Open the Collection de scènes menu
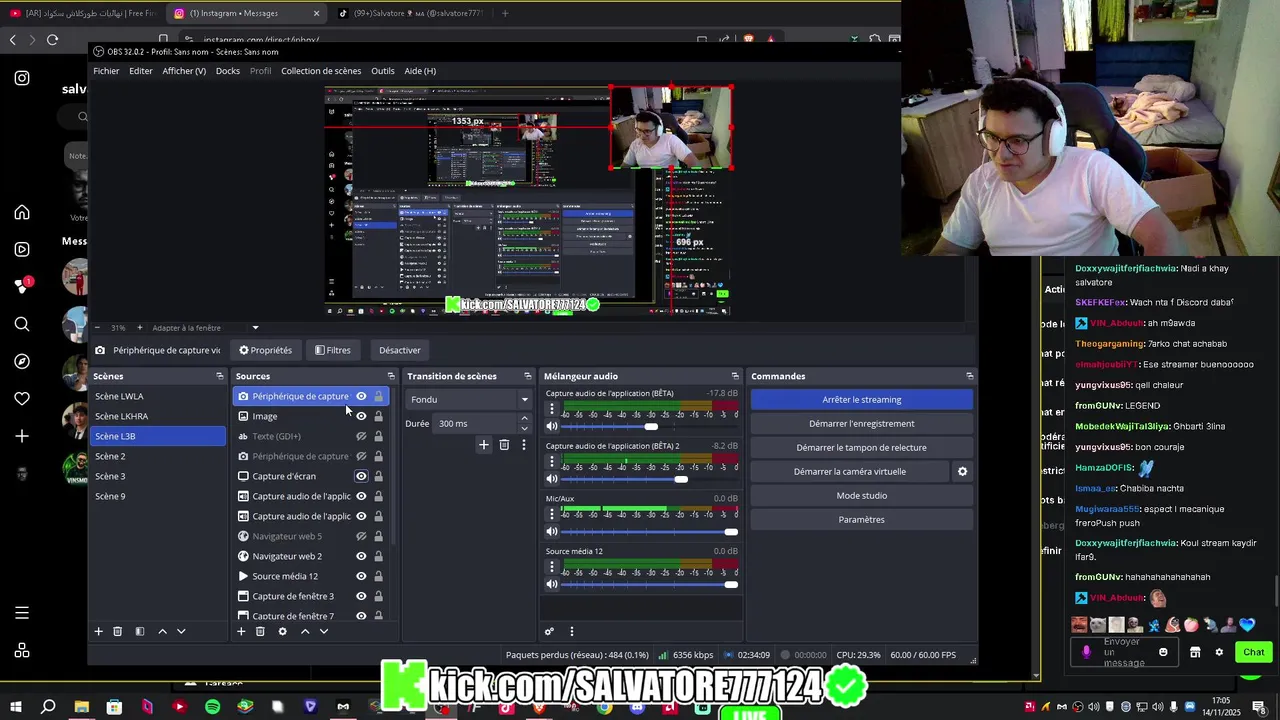Screen dimensions: 1280x720 tap(321, 71)
